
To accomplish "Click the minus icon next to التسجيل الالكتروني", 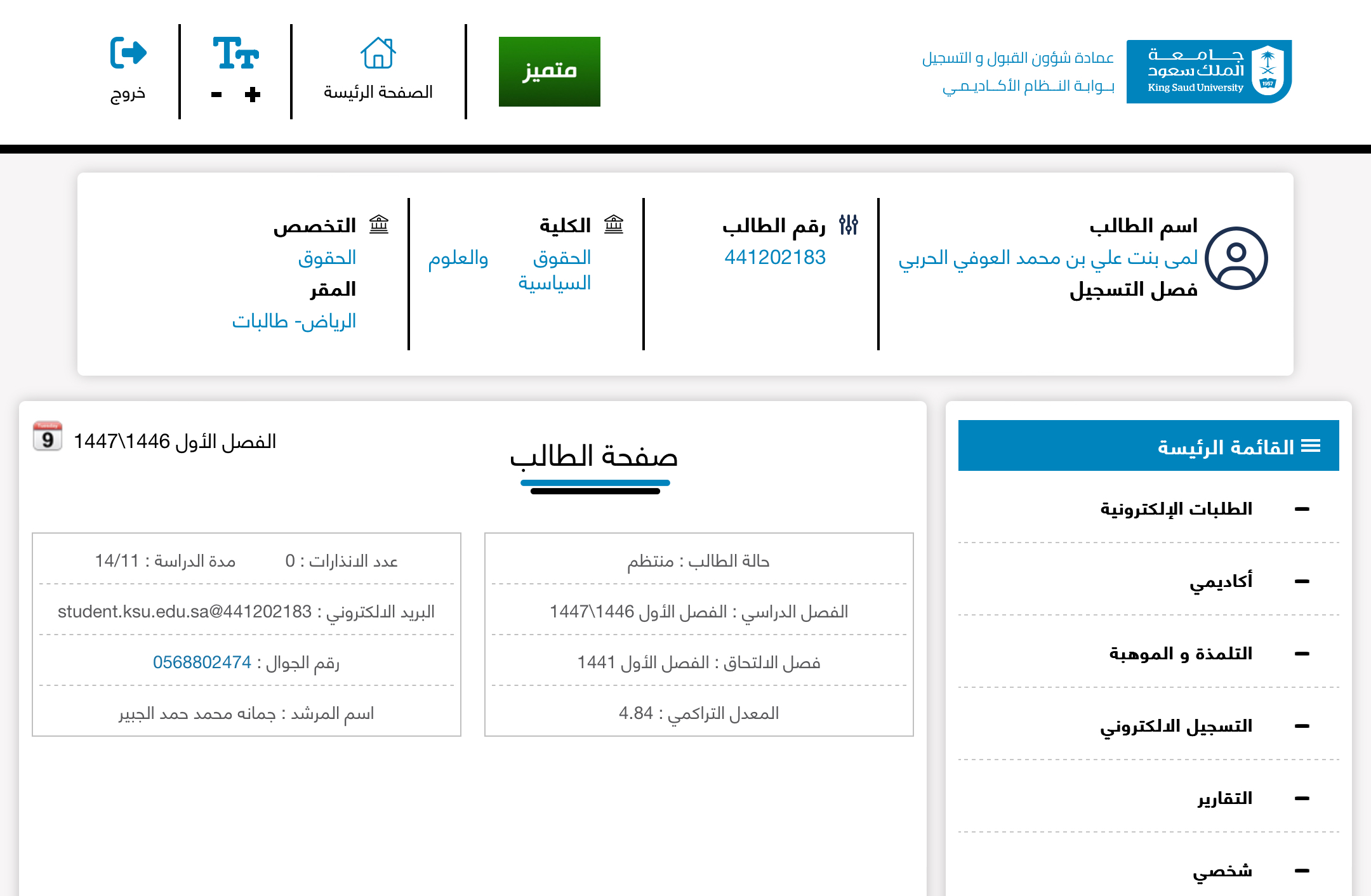I will 1302,726.
